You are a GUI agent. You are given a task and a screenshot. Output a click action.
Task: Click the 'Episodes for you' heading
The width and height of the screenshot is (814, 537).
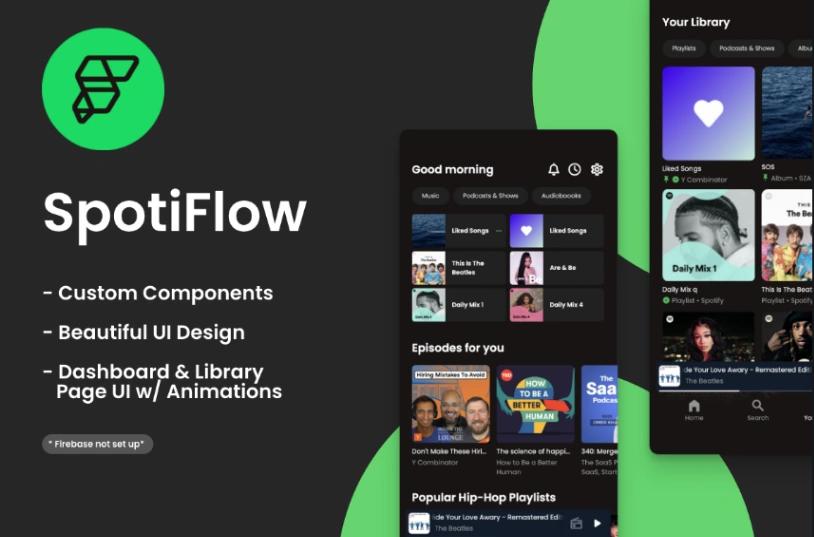pyautogui.click(x=457, y=348)
